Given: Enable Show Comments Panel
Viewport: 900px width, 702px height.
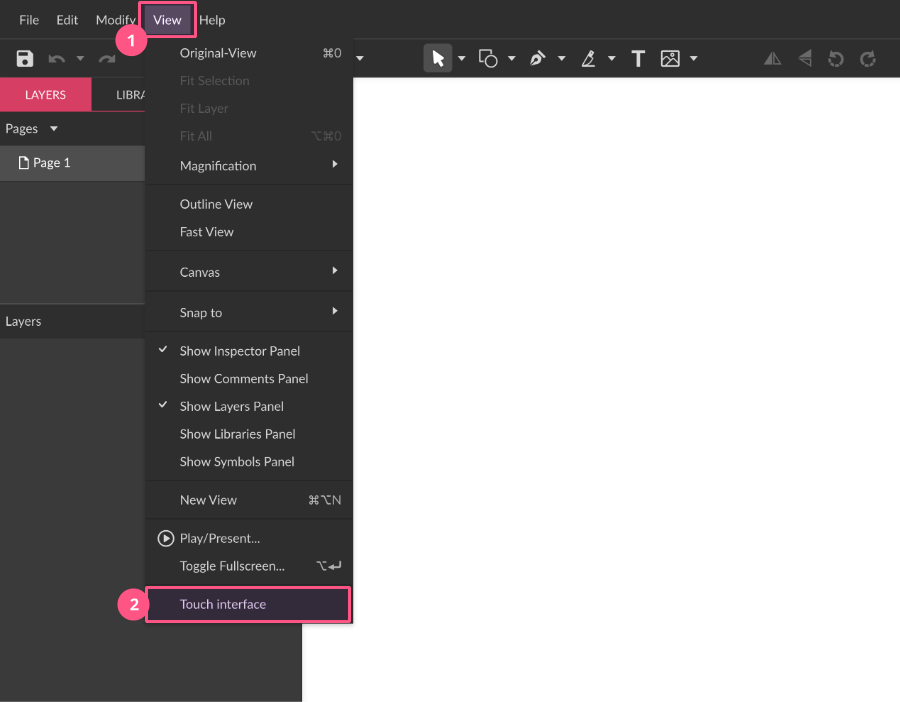Looking at the screenshot, I should pos(244,379).
